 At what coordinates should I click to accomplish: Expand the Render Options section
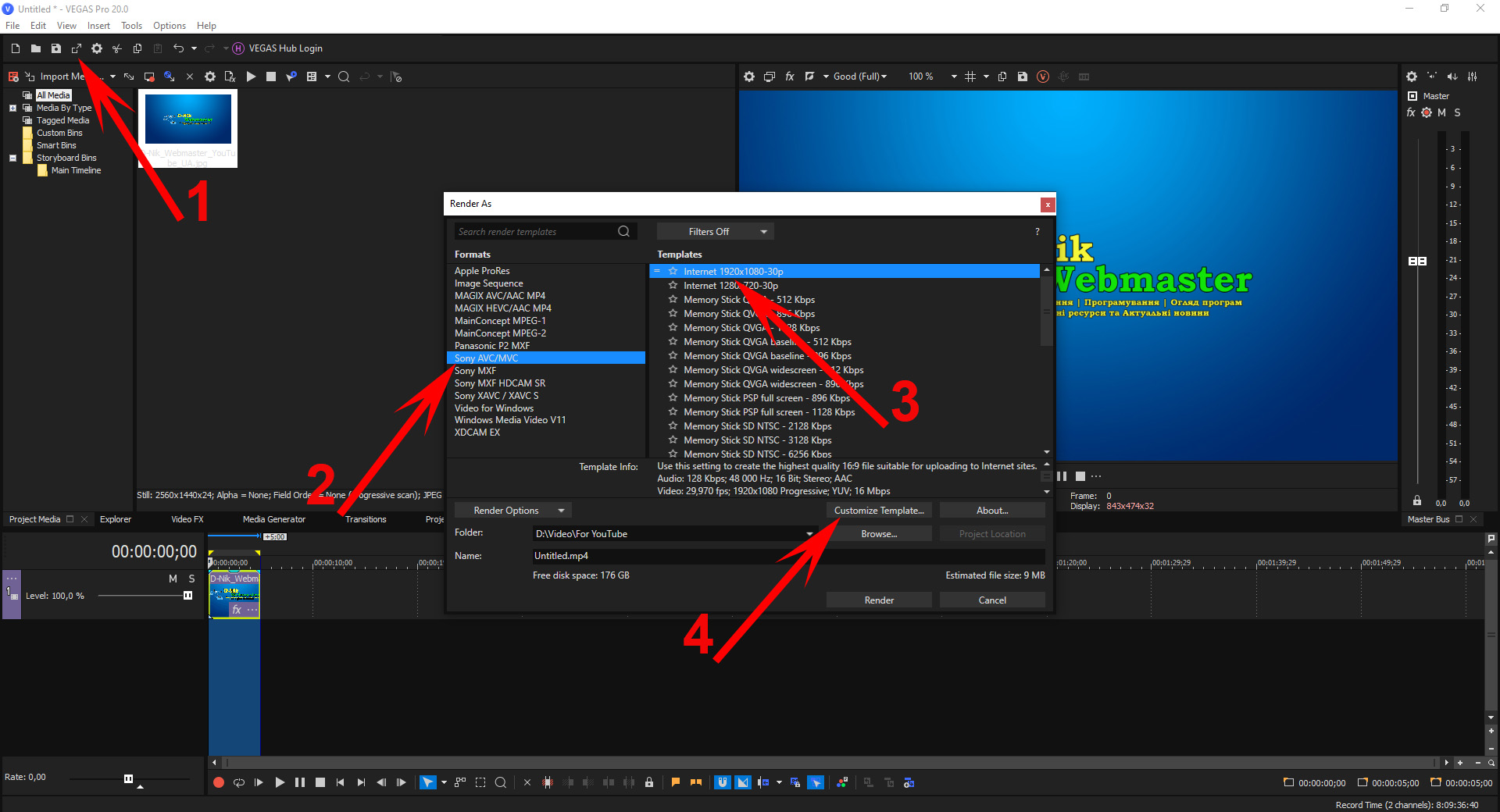click(x=512, y=510)
